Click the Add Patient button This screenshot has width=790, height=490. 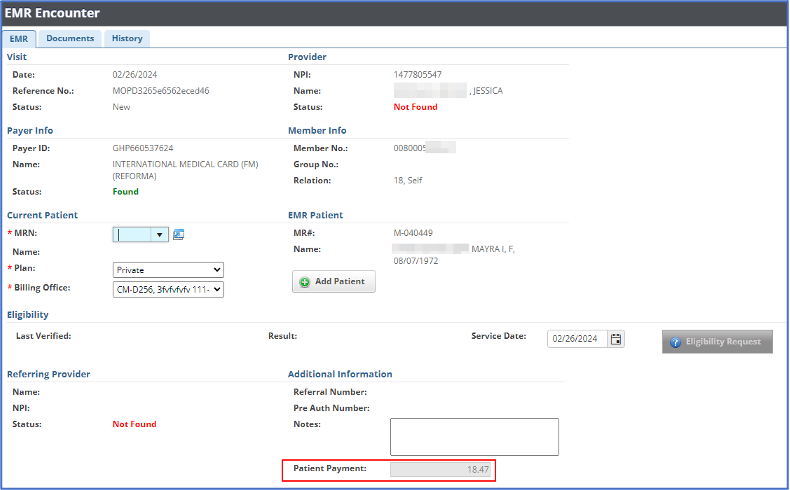coord(334,282)
